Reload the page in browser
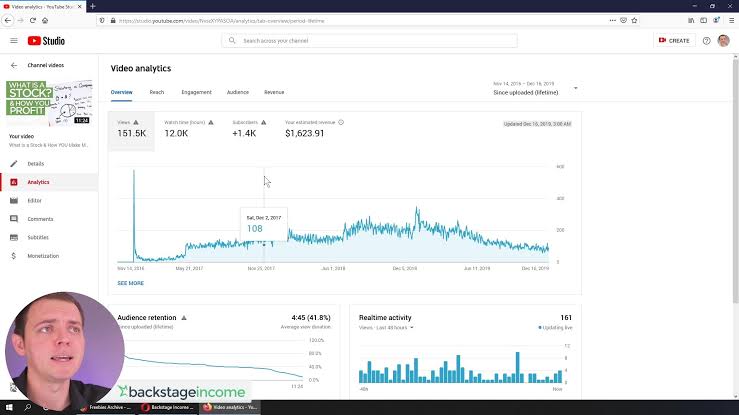This screenshot has height=415, width=739. [33, 21]
